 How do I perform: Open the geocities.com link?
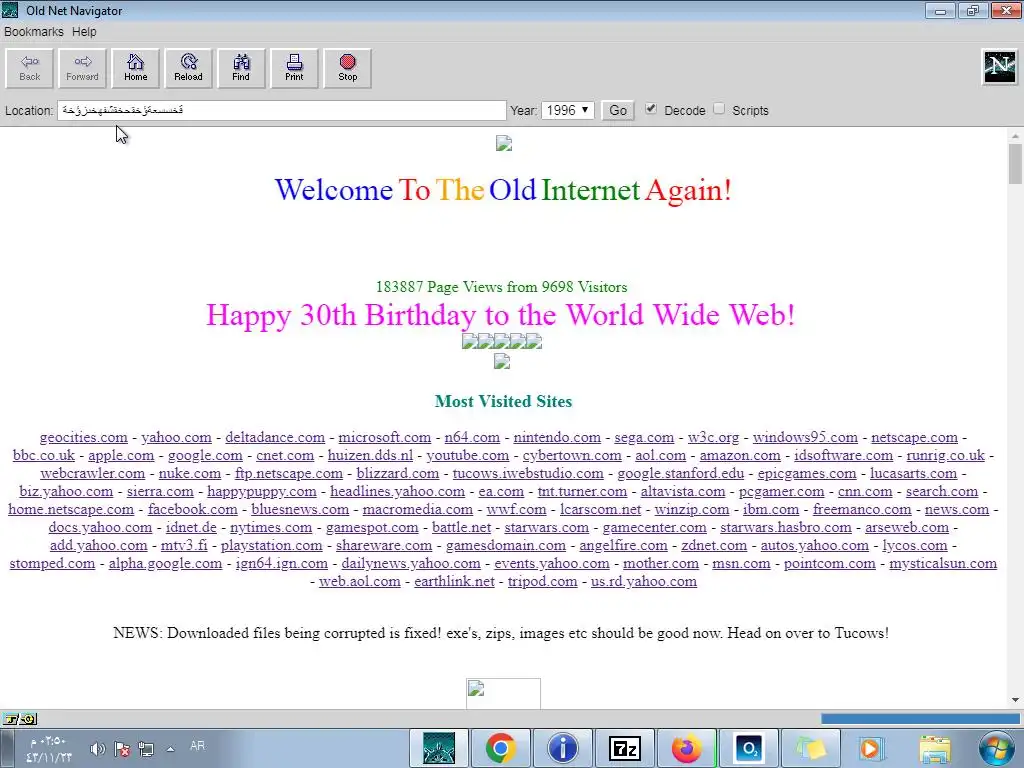[84, 438]
